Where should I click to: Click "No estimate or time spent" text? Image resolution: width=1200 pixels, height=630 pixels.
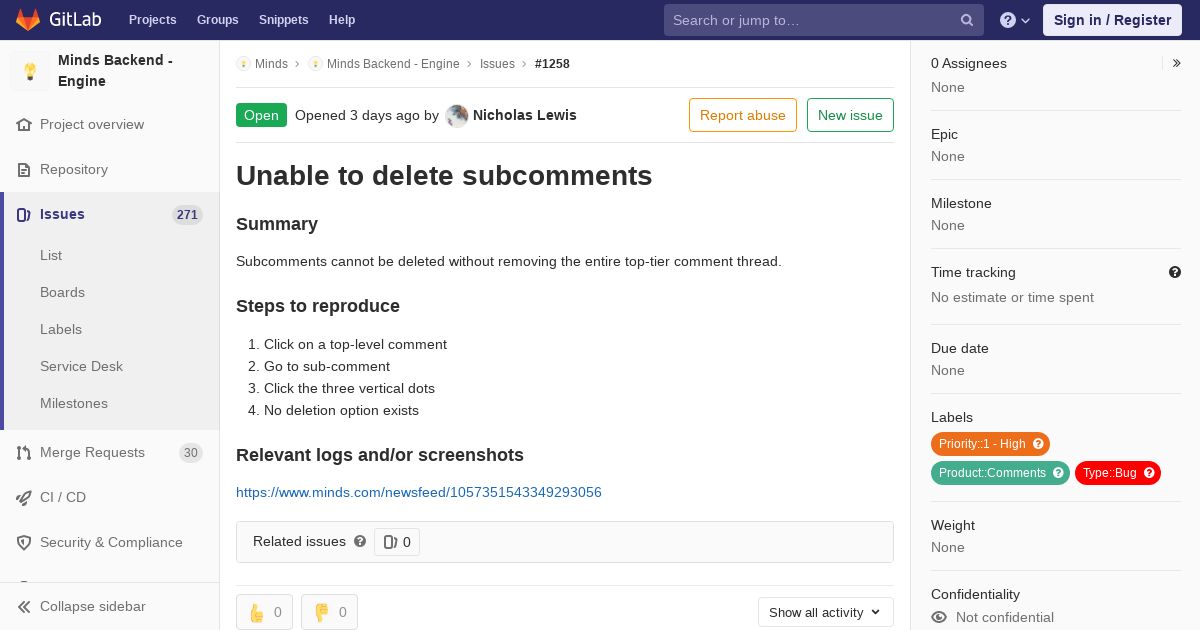(1012, 297)
